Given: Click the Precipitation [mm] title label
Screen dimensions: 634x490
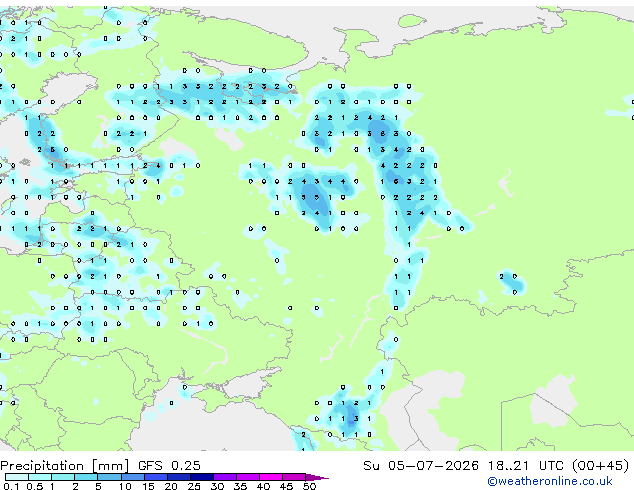Looking at the screenshot, I should click(x=65, y=466).
